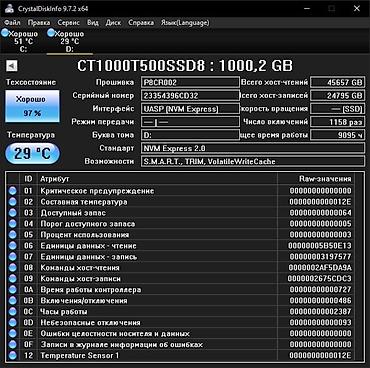Click power-on hours value 9095 ч
370x368 pixels.
[337, 135]
